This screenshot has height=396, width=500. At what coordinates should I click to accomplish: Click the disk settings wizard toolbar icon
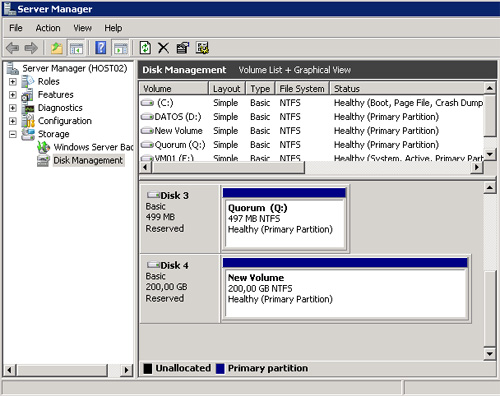[x=202, y=48]
